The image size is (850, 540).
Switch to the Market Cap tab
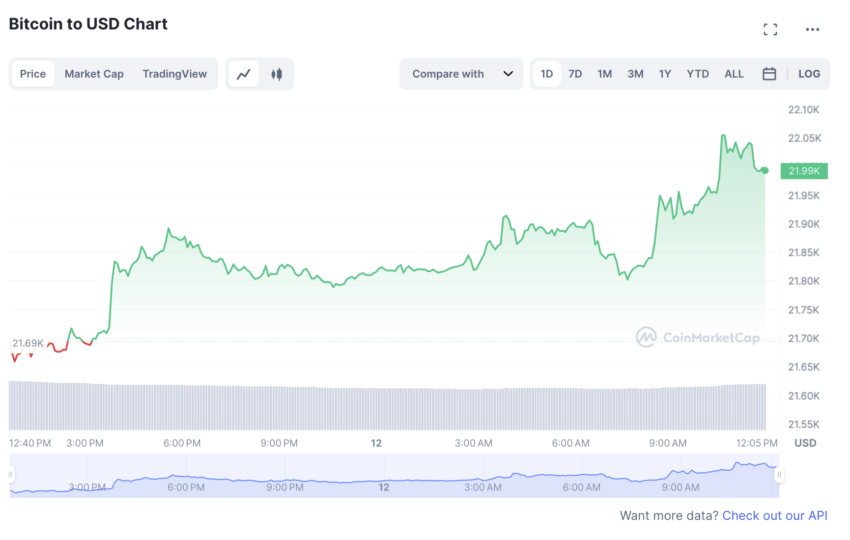coord(94,74)
